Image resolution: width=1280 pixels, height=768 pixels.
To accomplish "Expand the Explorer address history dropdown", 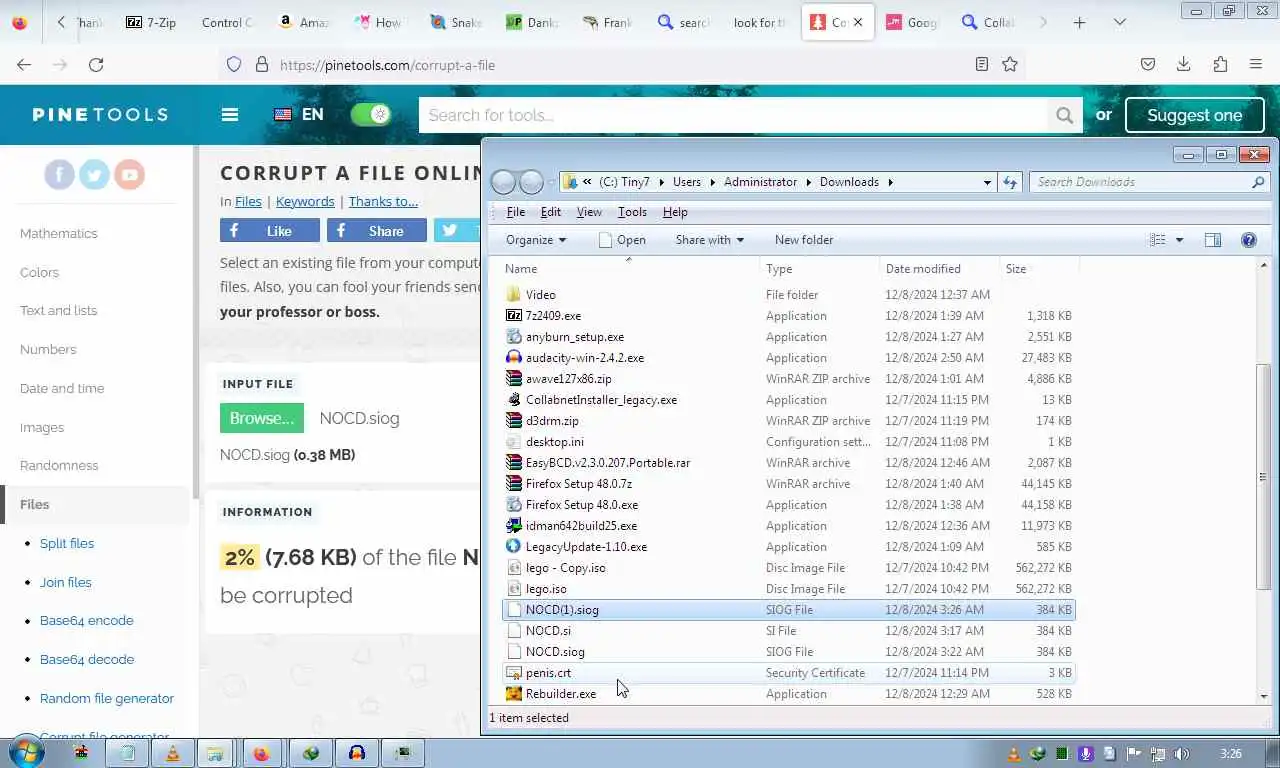I will point(987,182).
